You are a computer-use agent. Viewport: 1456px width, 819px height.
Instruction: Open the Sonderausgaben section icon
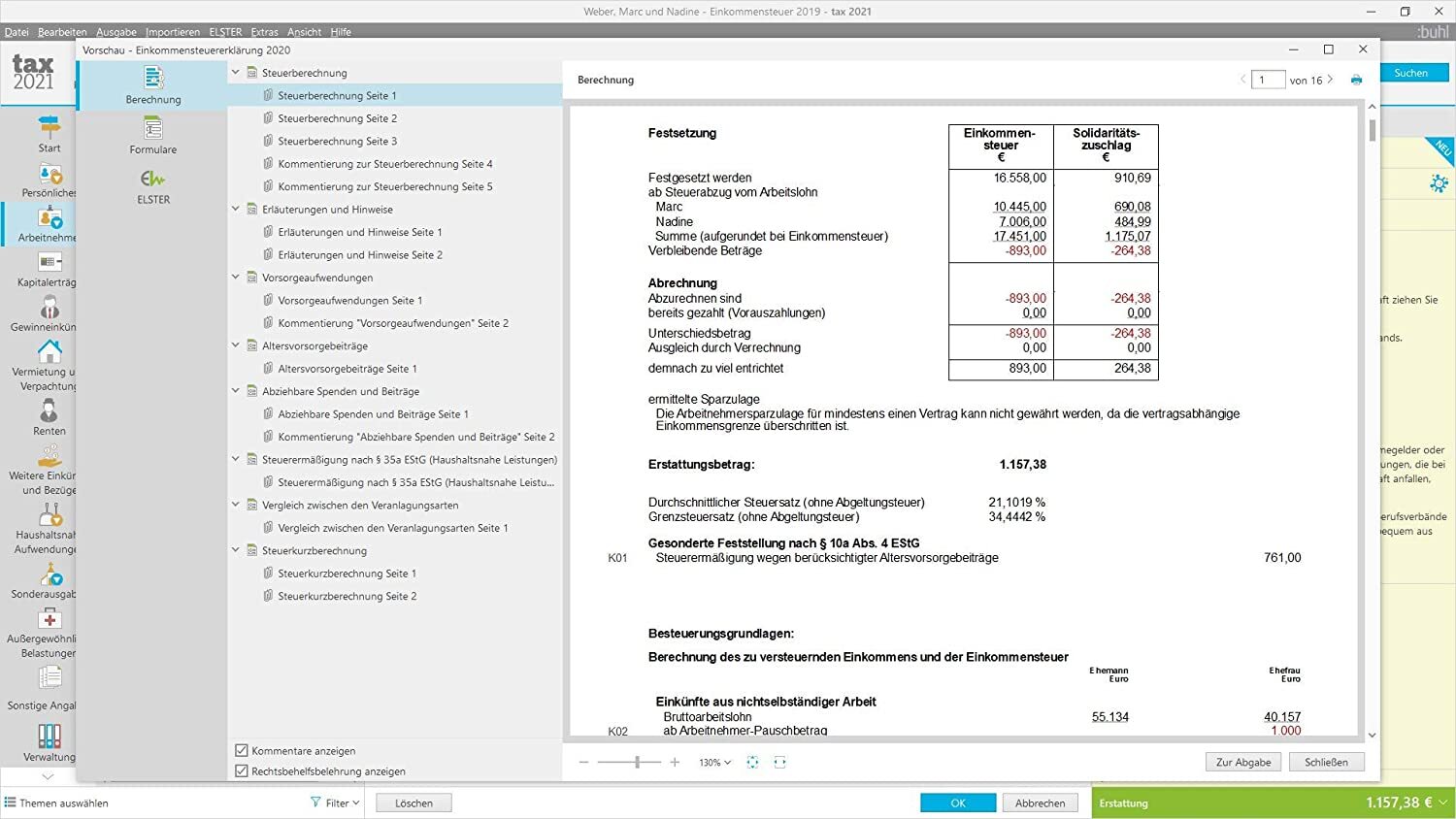point(50,573)
